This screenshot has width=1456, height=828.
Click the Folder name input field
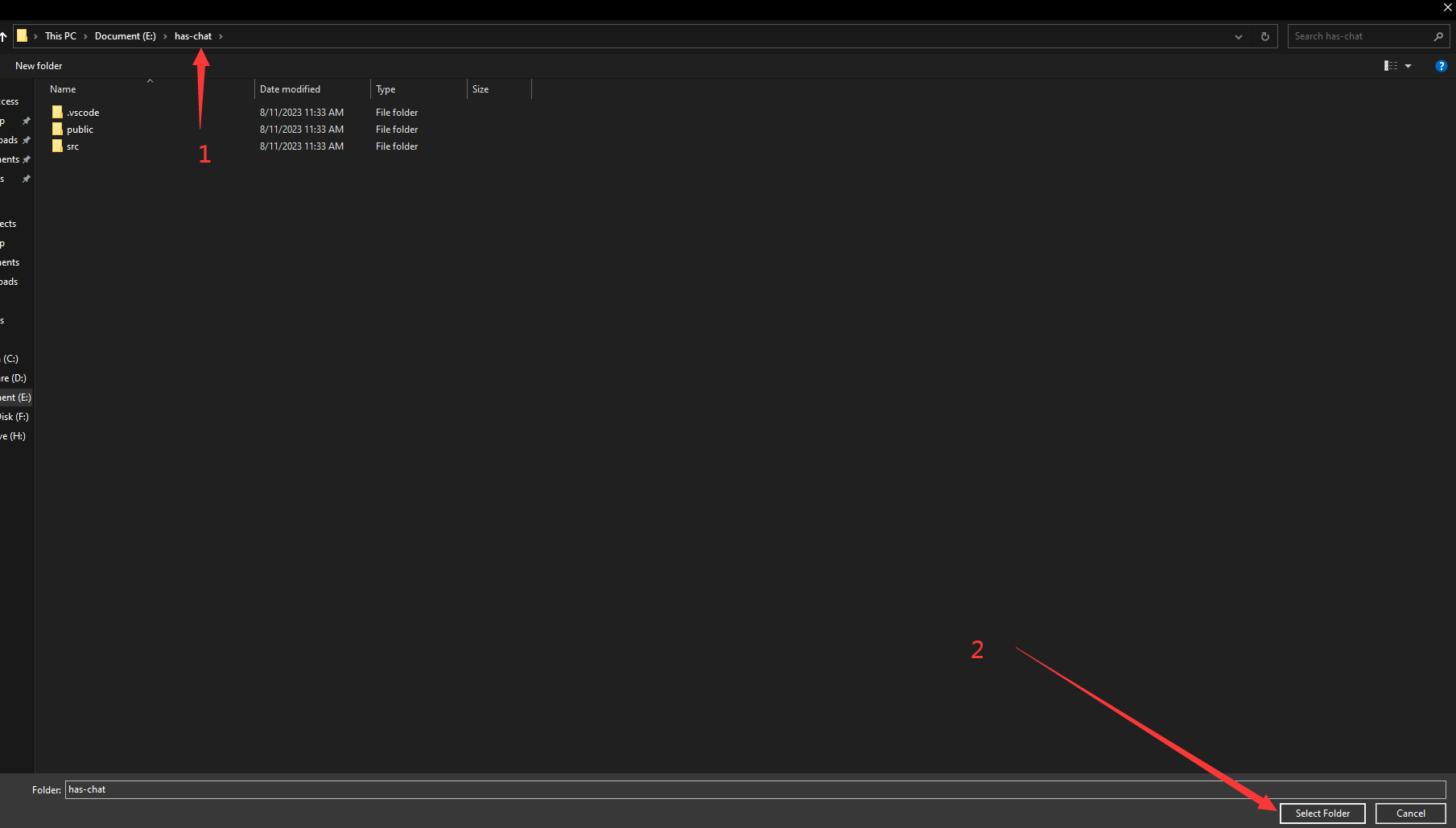[755, 789]
